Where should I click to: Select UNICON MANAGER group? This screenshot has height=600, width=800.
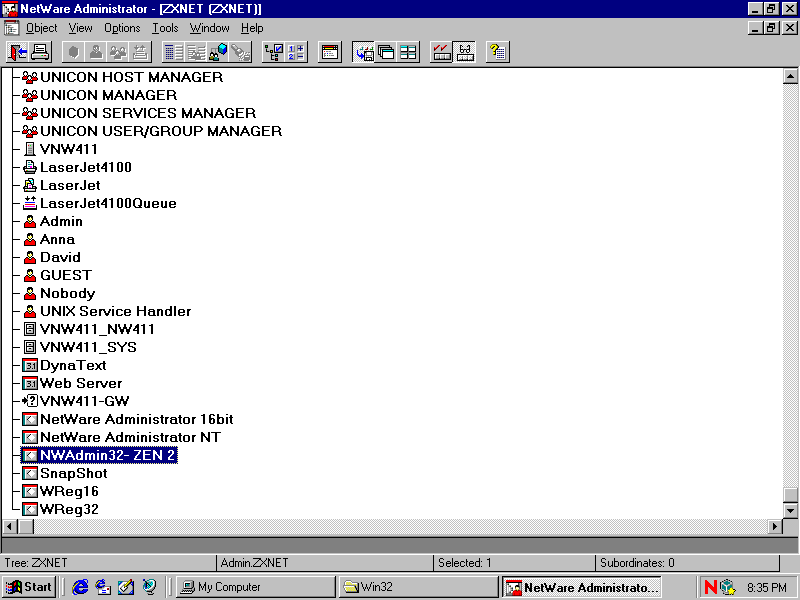pyautogui.click(x=109, y=95)
